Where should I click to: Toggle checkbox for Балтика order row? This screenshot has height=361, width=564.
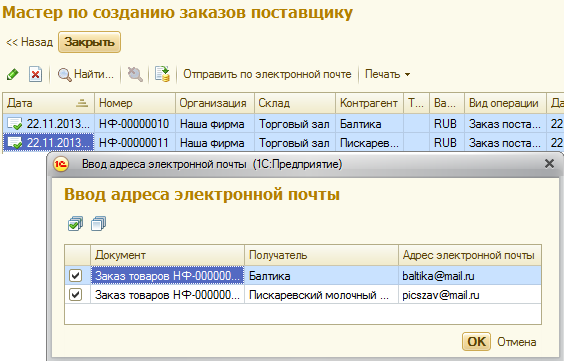(x=76, y=276)
